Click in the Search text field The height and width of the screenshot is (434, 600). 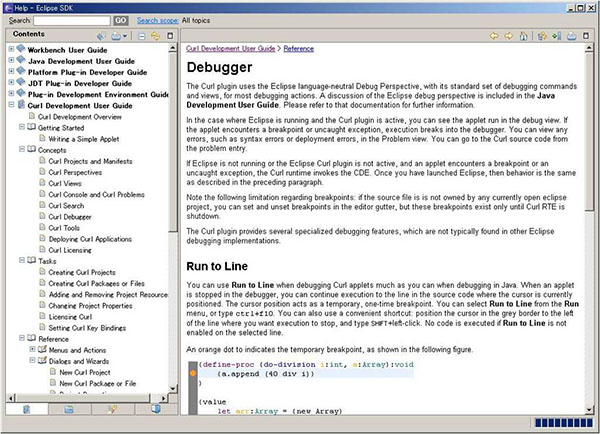[x=72, y=21]
